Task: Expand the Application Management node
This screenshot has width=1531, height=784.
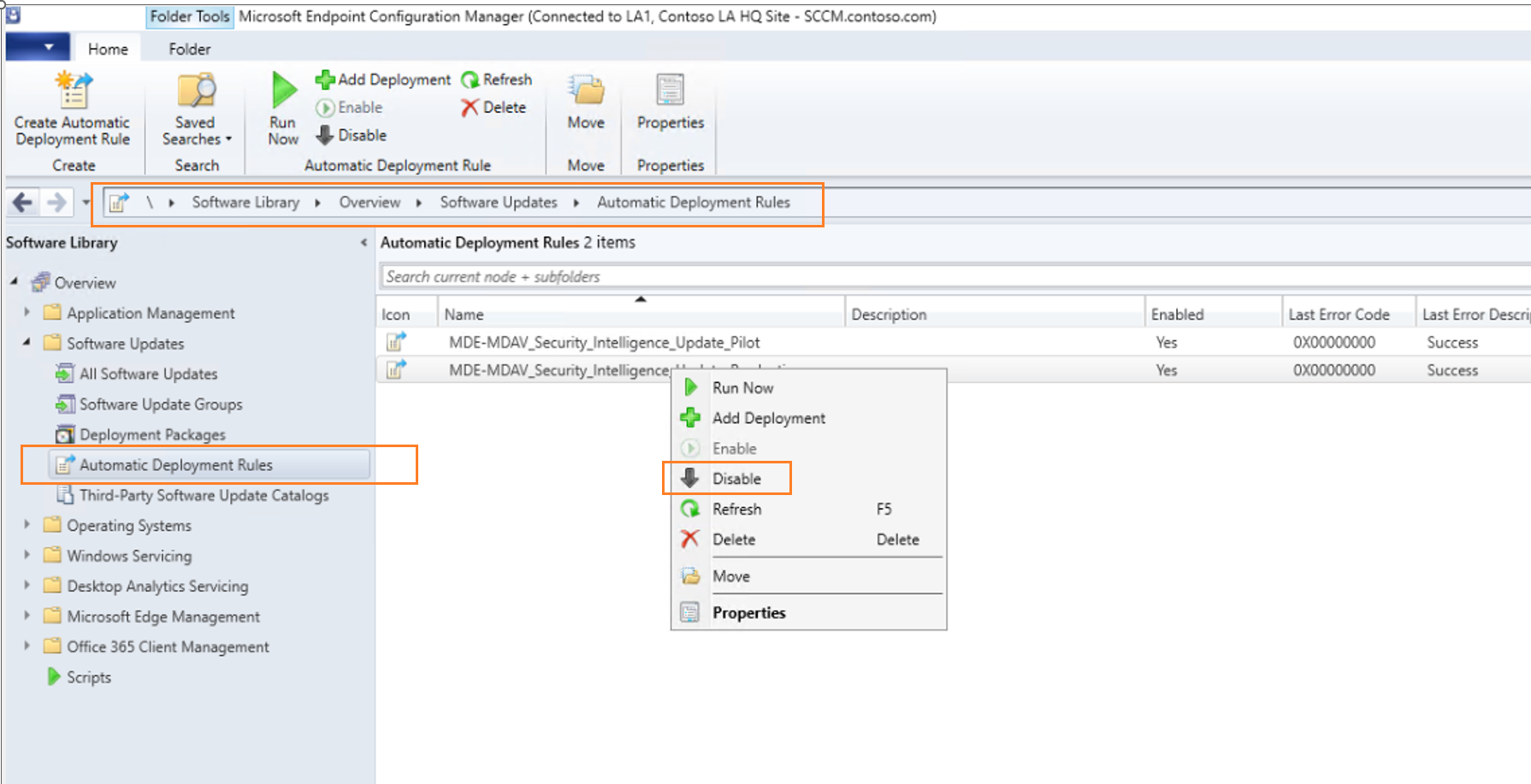Action: [x=27, y=312]
